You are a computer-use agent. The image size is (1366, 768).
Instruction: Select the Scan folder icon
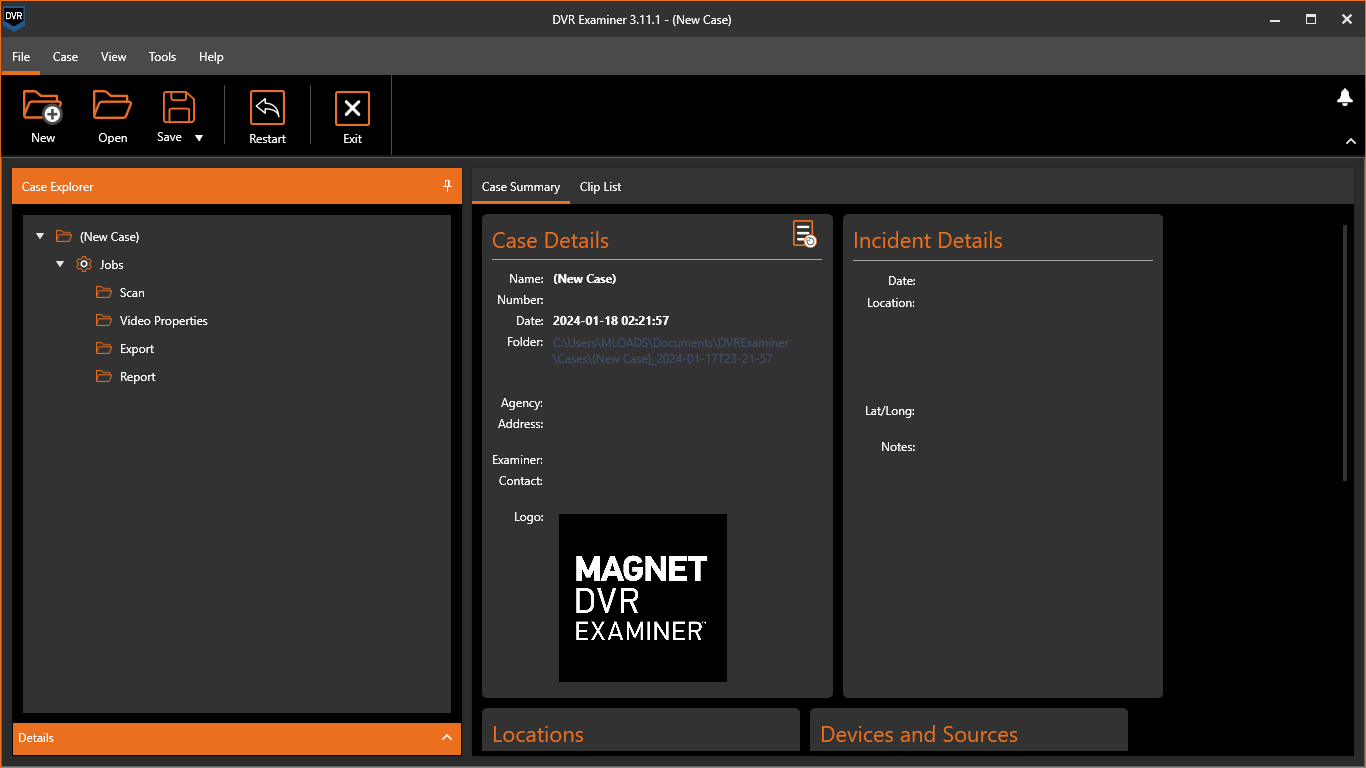coord(104,292)
